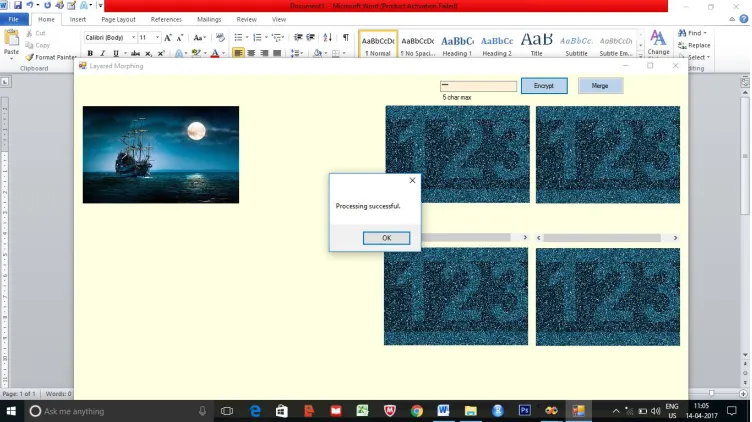Open the Review tab in Word

247,19
